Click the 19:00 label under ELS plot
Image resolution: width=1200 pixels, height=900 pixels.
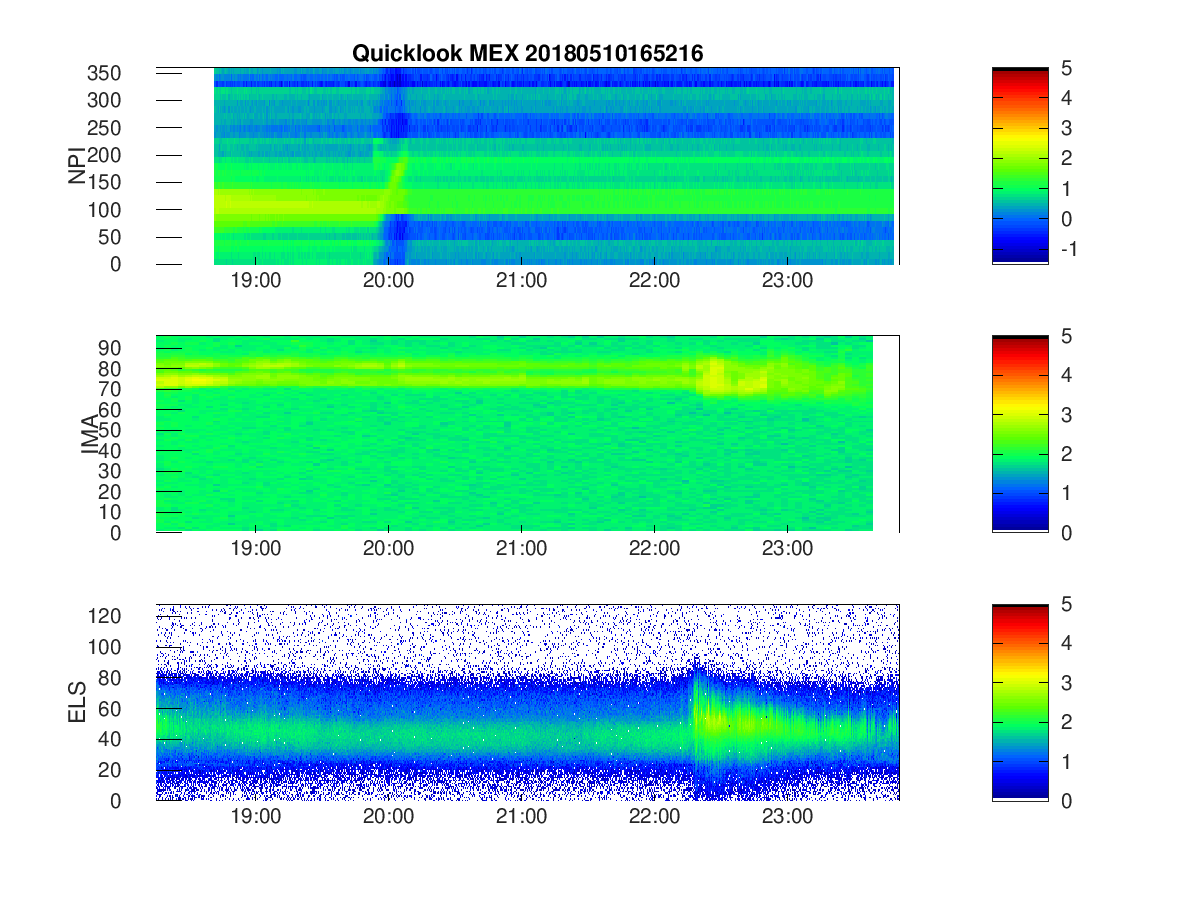[255, 817]
